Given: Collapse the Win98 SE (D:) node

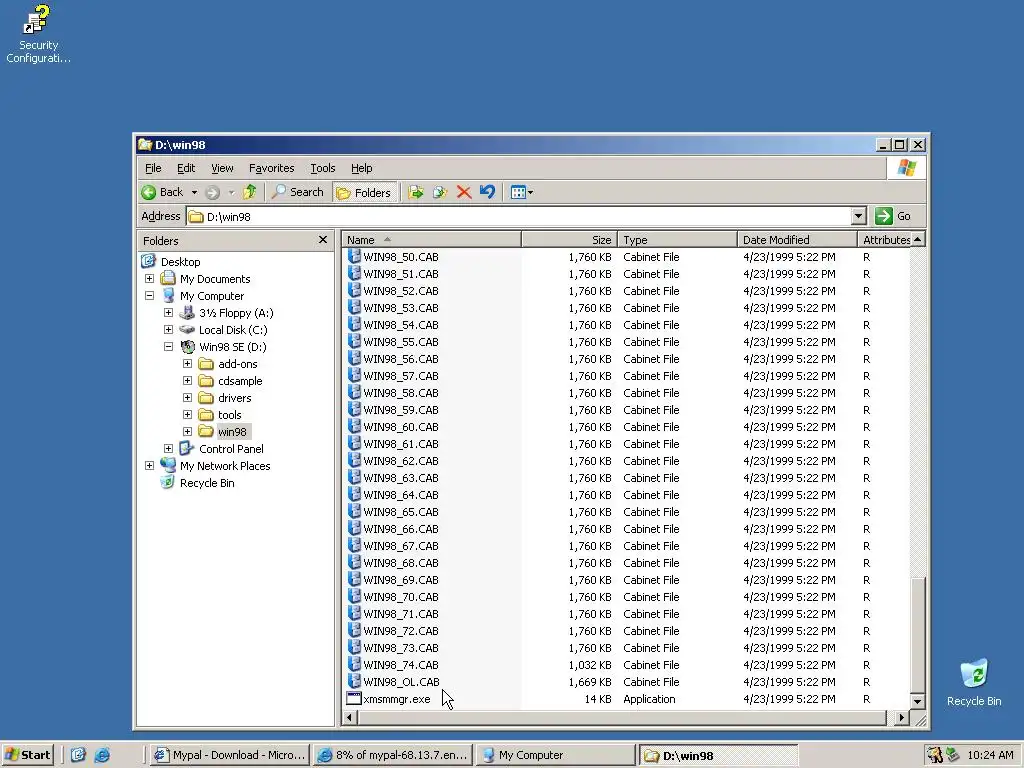Looking at the screenshot, I should tap(168, 347).
